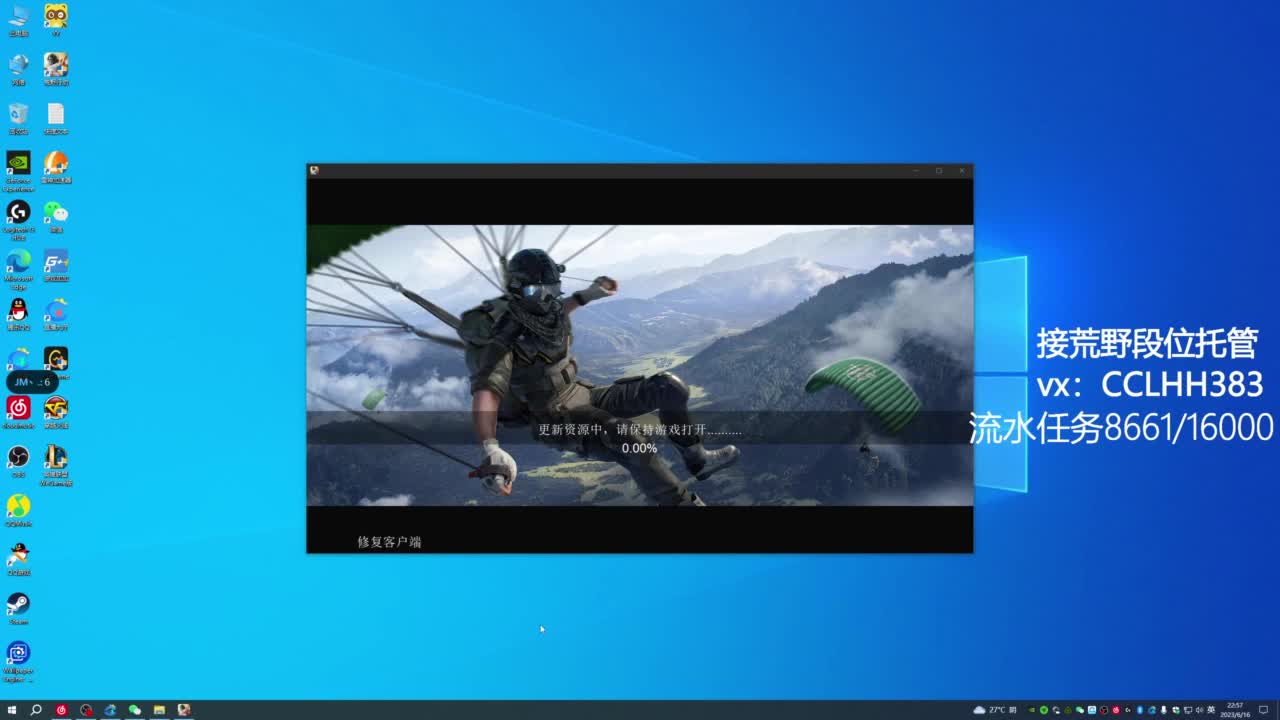1280x720 pixels.
Task: Launch Steam desktop shortcut
Action: tap(18, 608)
